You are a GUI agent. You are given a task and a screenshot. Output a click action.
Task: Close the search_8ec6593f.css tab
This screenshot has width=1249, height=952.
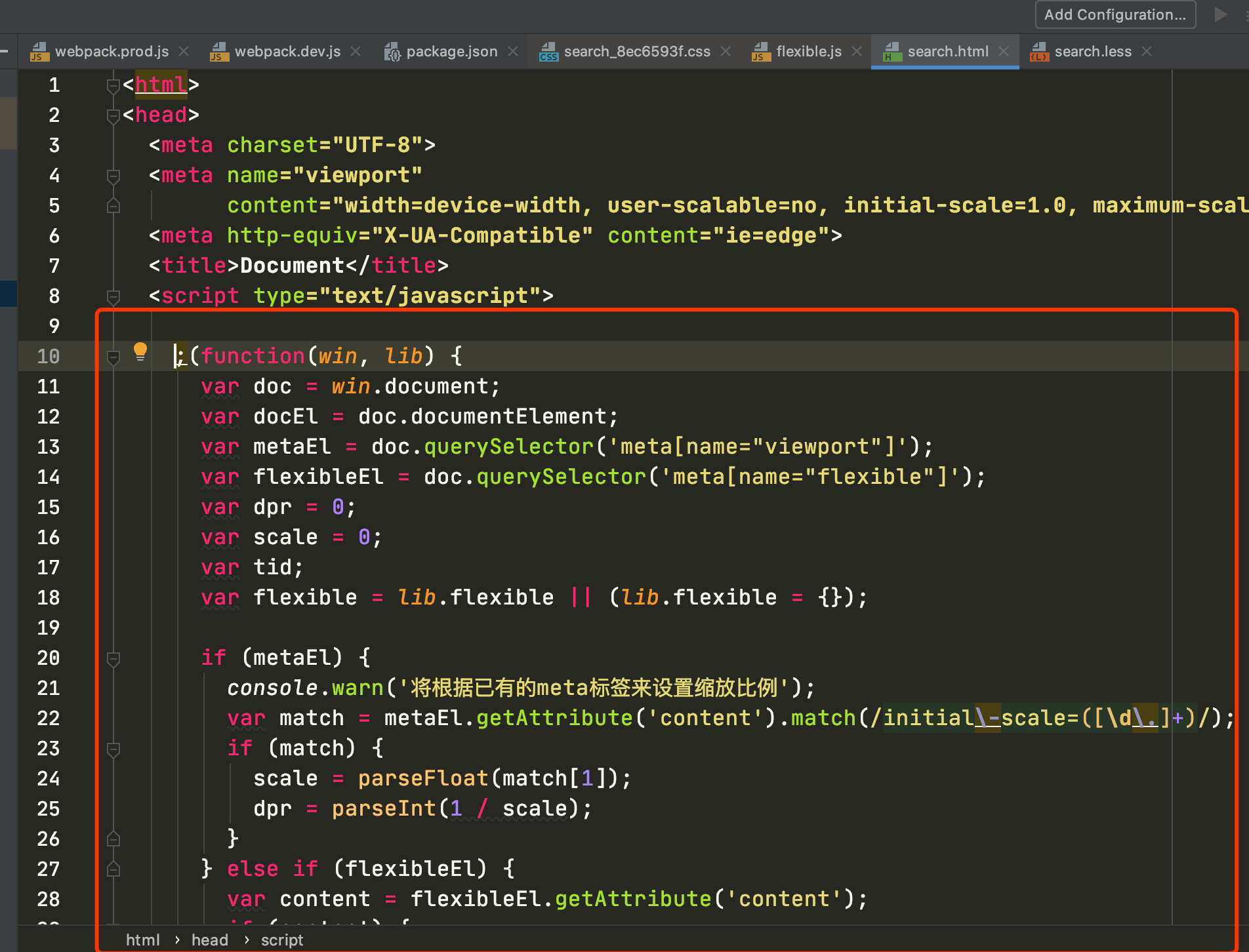click(x=726, y=51)
